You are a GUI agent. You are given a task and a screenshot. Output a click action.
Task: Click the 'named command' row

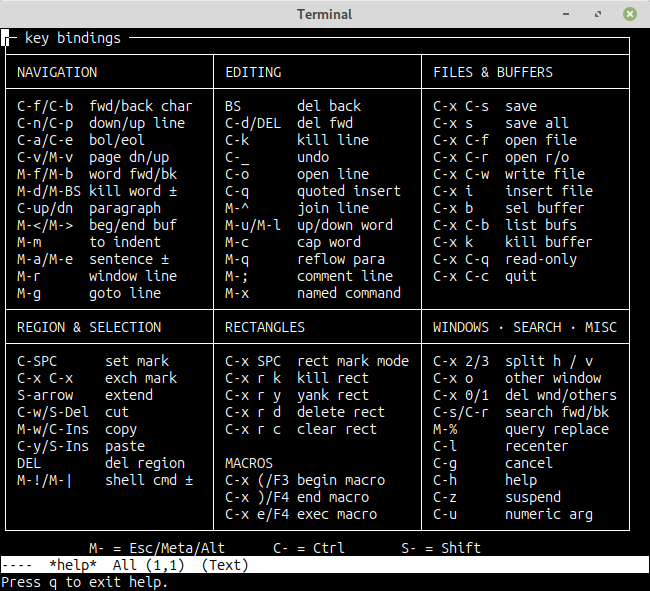coord(313,293)
